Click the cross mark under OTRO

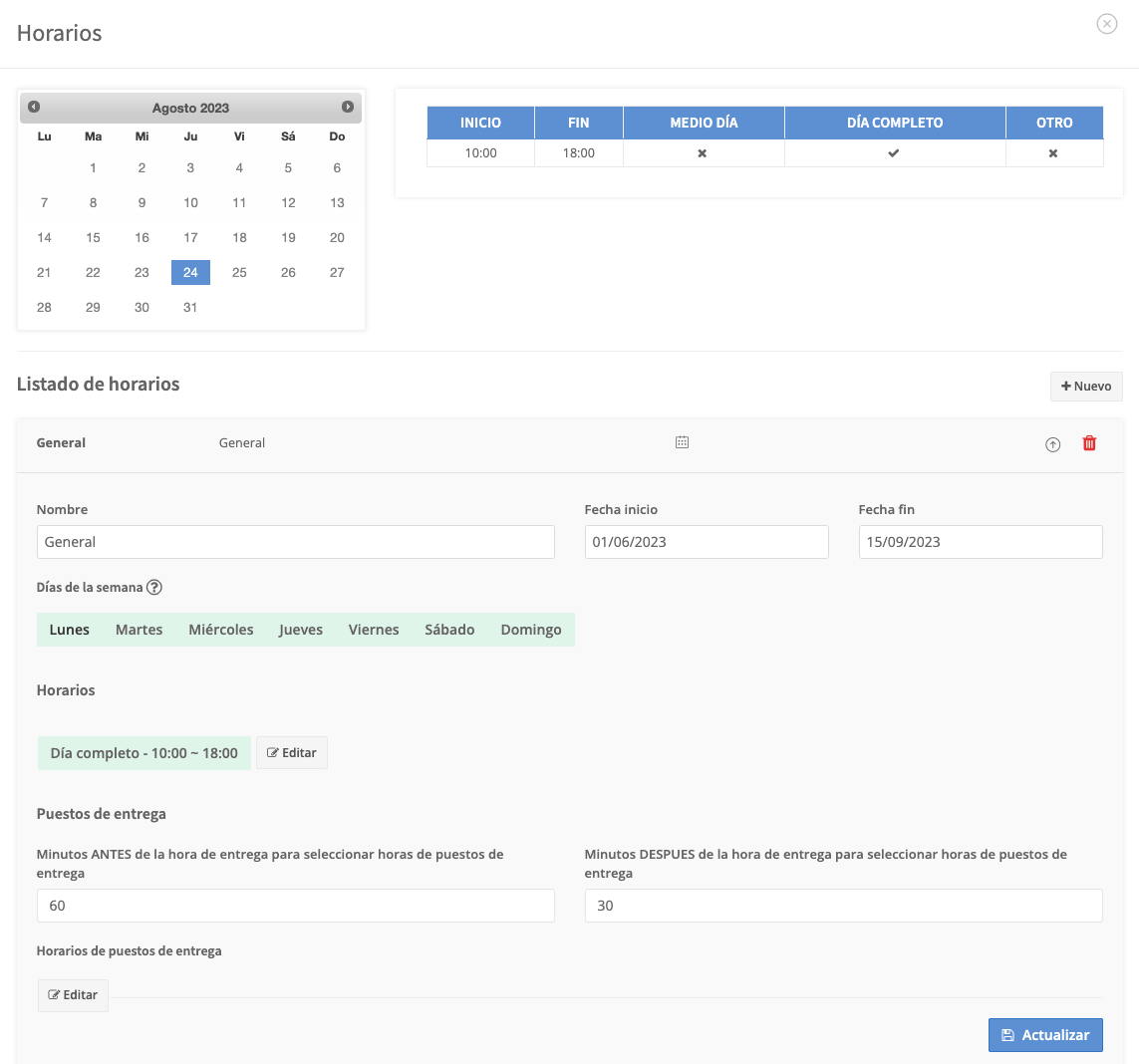tap(1053, 153)
